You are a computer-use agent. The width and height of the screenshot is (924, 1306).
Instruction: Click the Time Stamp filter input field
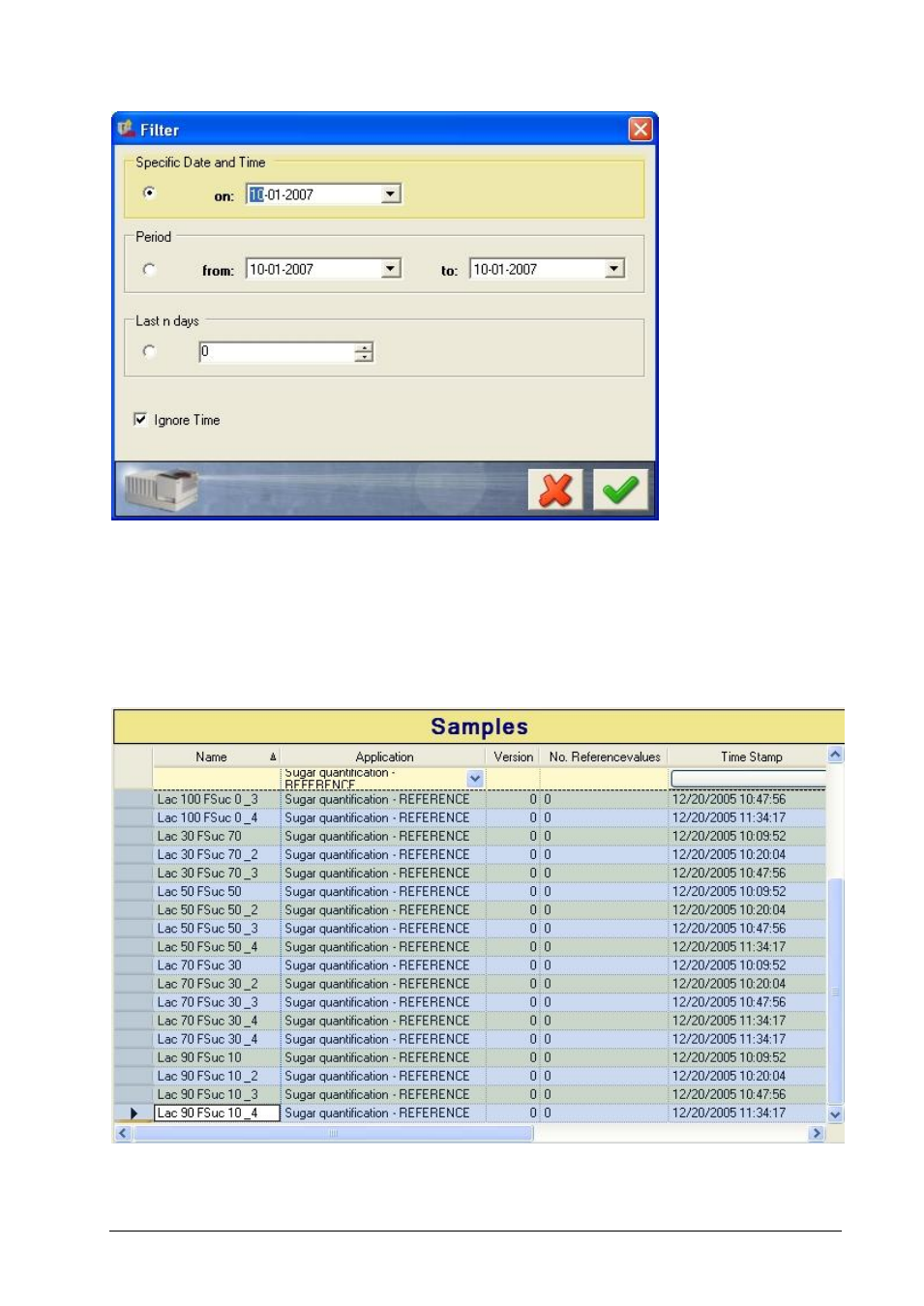click(x=748, y=779)
